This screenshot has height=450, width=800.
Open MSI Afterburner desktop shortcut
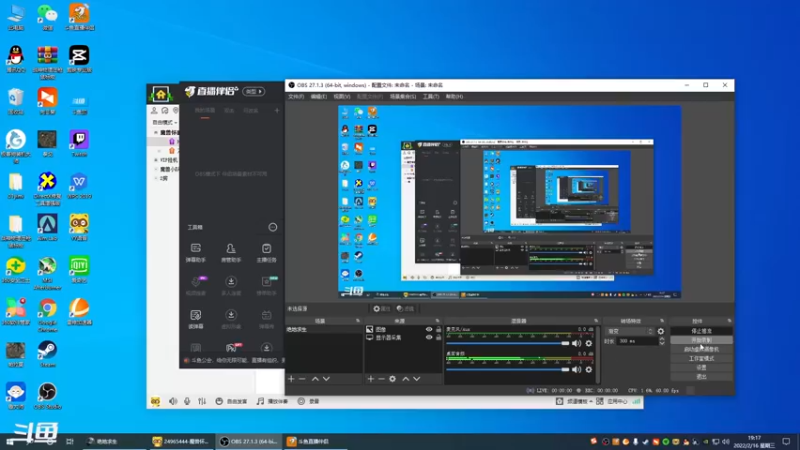47,273
